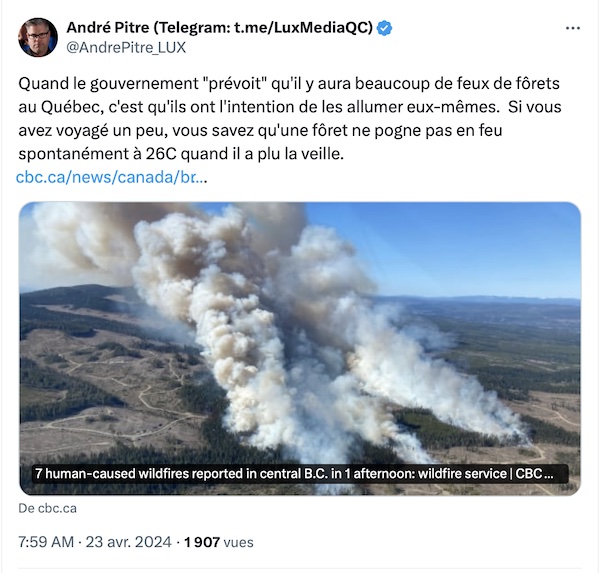Open André Pitre's profile avatar photo
The height and width of the screenshot is (573, 600).
(38, 37)
